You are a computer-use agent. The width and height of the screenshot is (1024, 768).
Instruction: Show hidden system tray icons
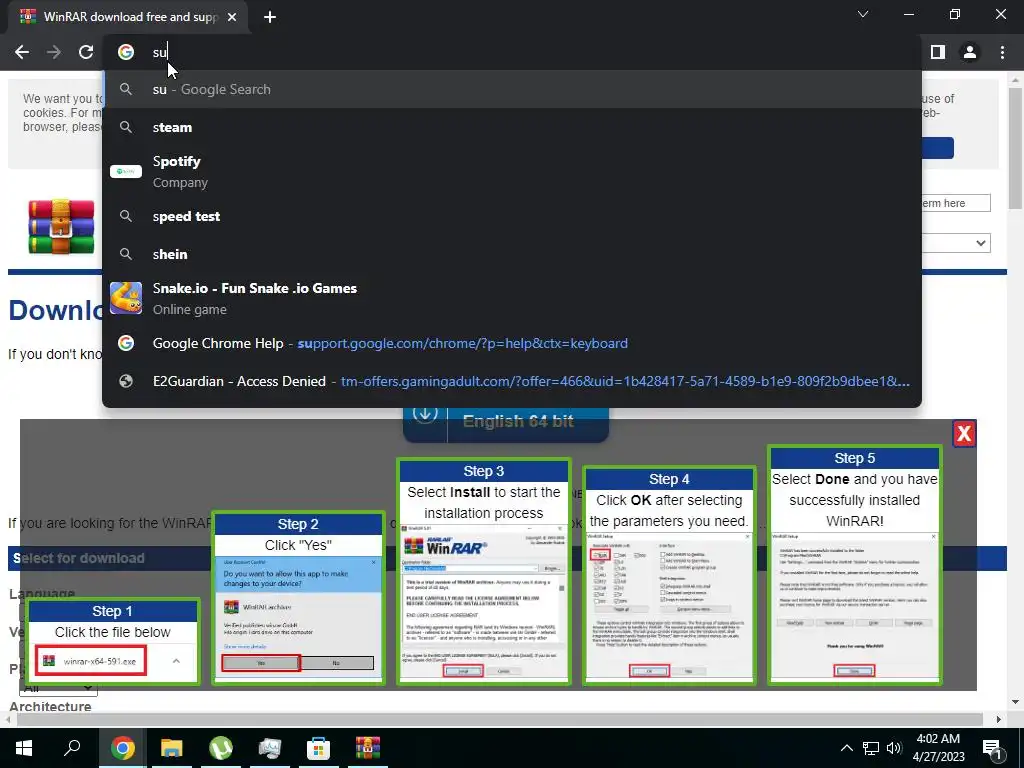(x=846, y=748)
